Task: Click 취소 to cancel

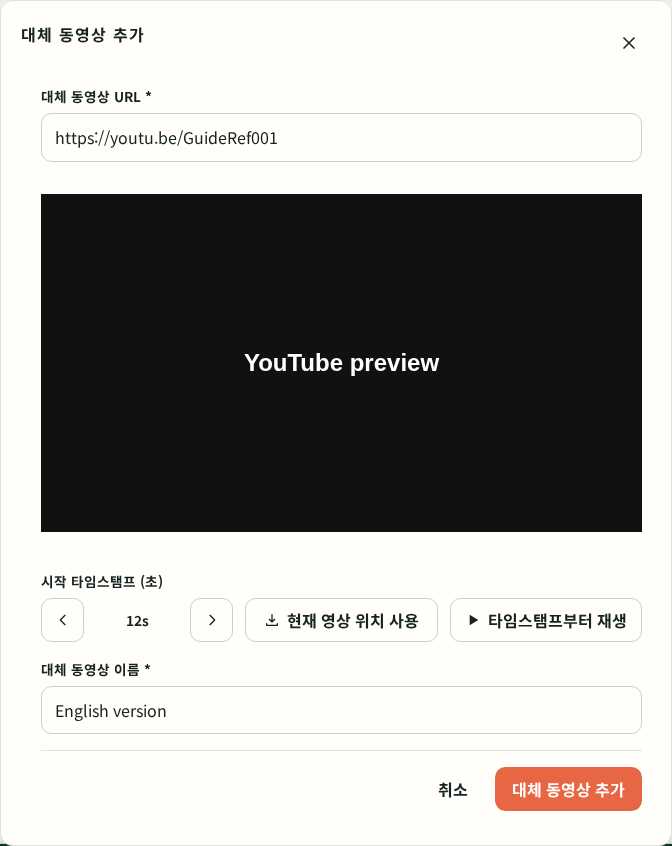Action: tap(452, 790)
